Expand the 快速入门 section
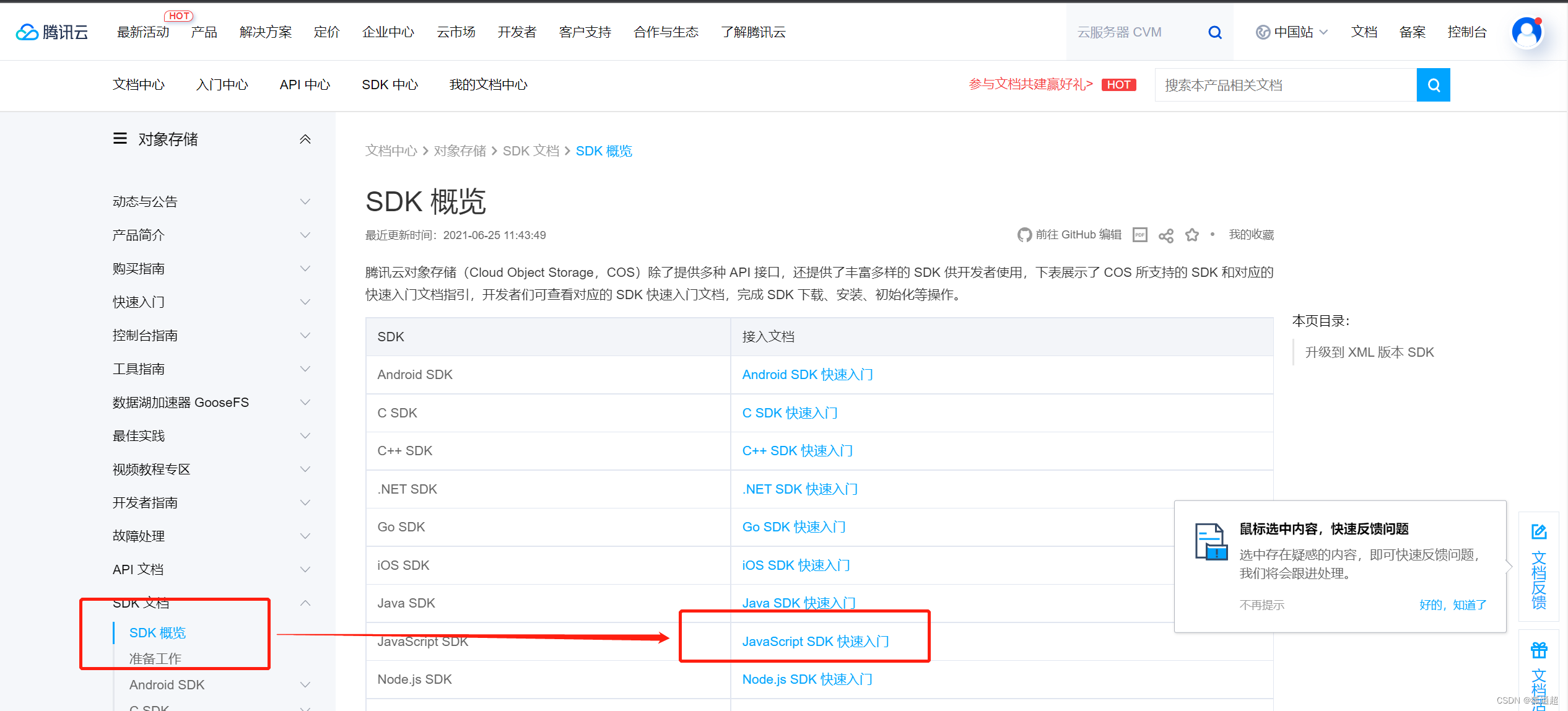Viewport: 1568px width, 711px height. pos(305,302)
